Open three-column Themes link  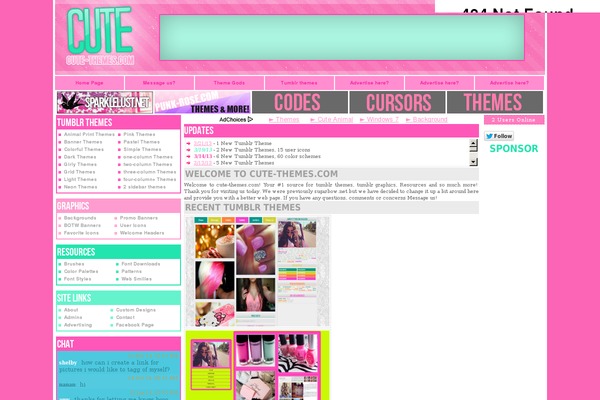tap(150, 172)
